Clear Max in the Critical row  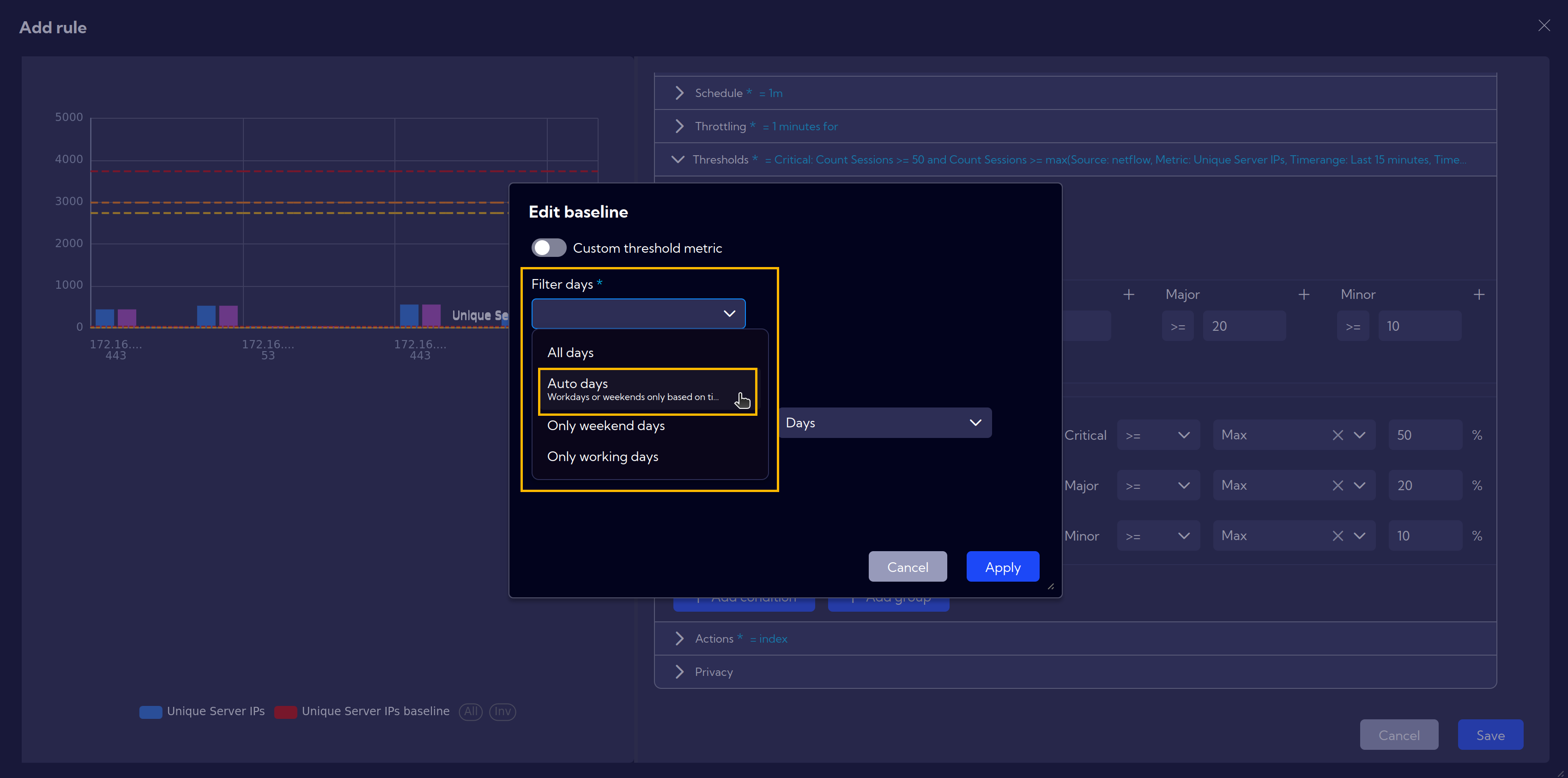tap(1338, 435)
